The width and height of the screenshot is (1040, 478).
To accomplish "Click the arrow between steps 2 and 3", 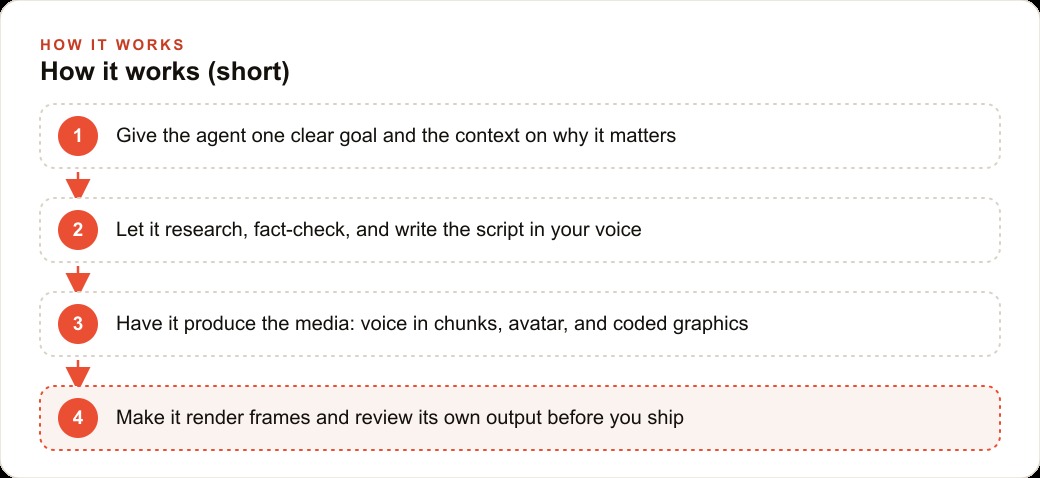I will coord(78,279).
